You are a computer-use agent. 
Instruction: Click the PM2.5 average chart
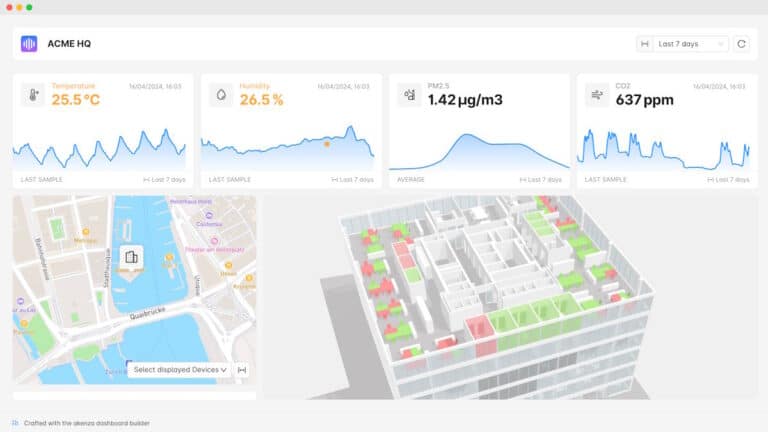click(x=479, y=152)
